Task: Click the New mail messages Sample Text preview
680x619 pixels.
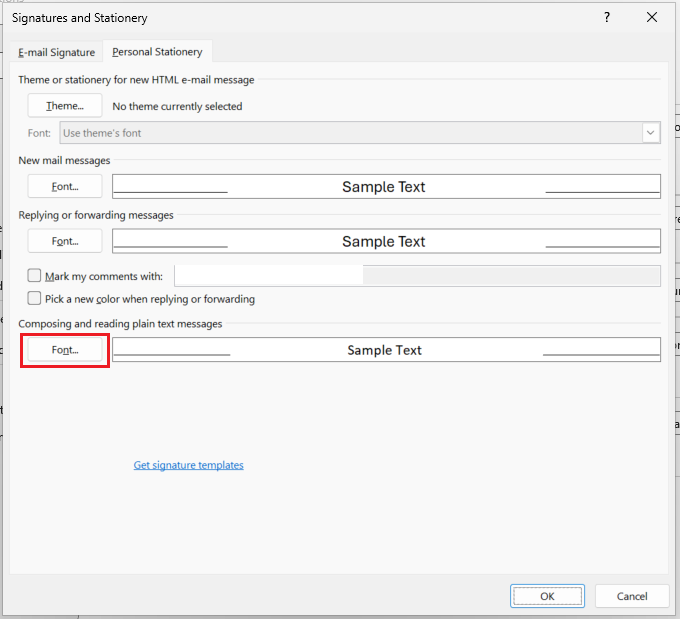Action: click(386, 187)
